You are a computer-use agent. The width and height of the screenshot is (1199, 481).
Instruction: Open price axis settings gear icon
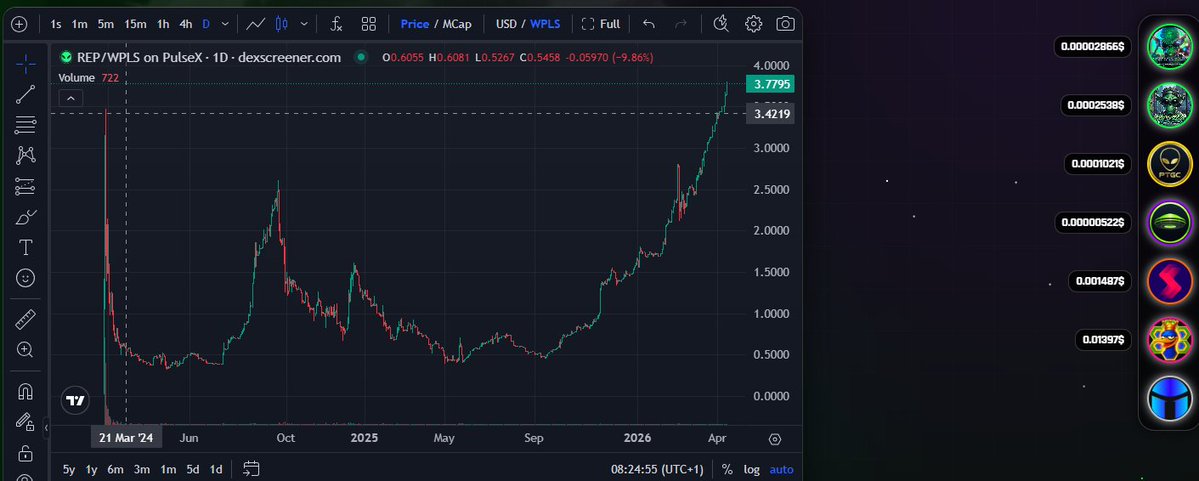(775, 439)
